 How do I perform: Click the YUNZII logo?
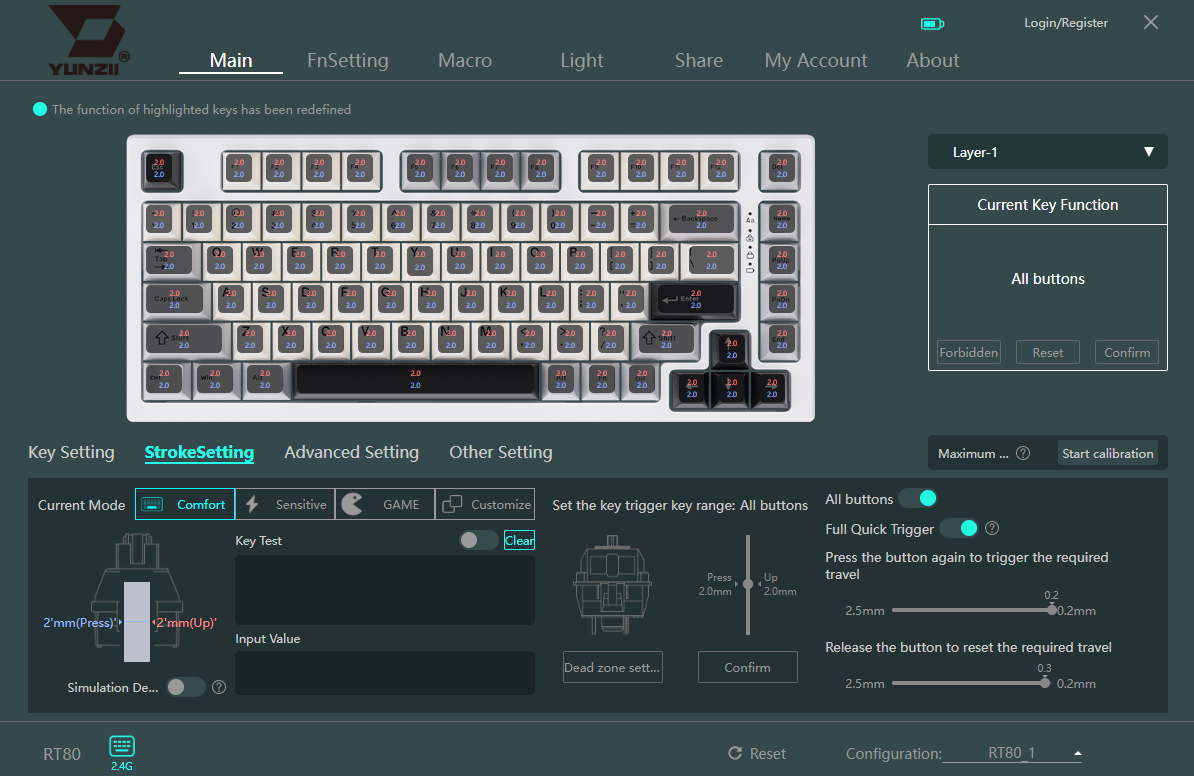88,40
